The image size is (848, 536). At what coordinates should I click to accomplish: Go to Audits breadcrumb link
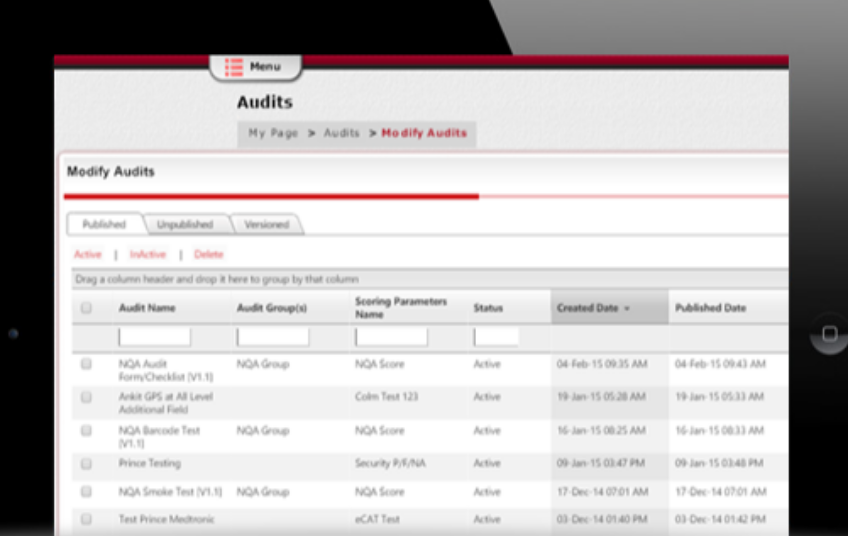coord(342,133)
